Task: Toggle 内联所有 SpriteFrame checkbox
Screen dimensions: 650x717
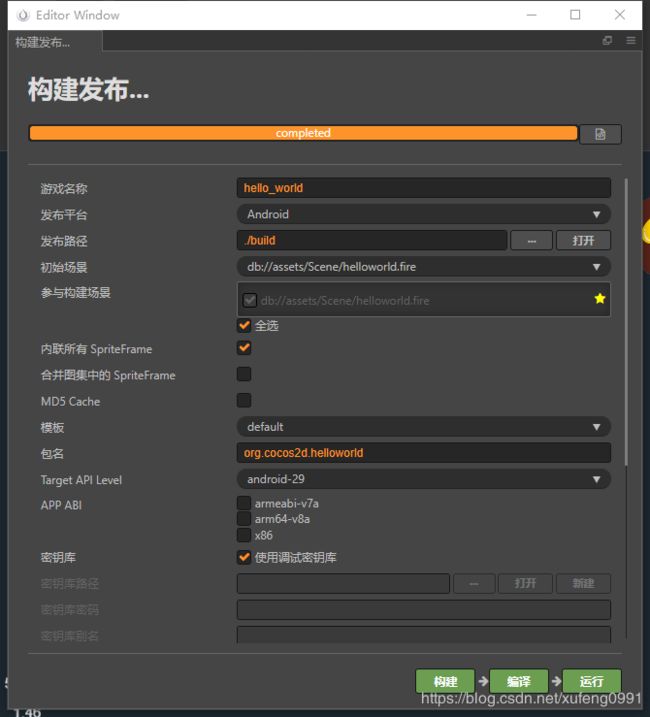Action: point(244,348)
